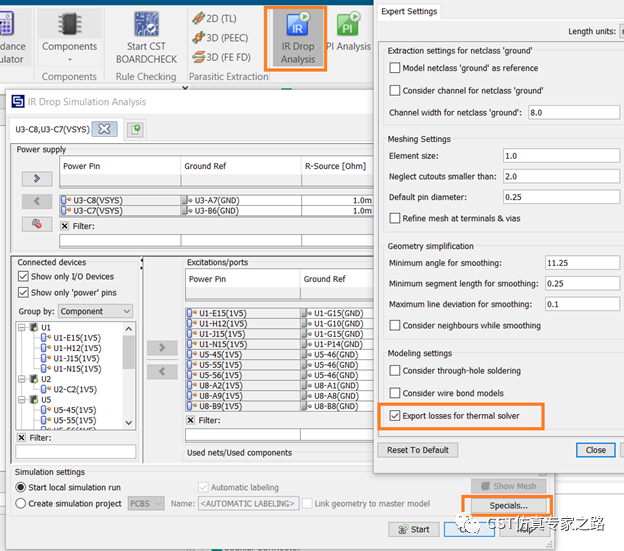This screenshot has height=551, width=624.
Task: Collapse U5 tree node
Action: [22, 399]
